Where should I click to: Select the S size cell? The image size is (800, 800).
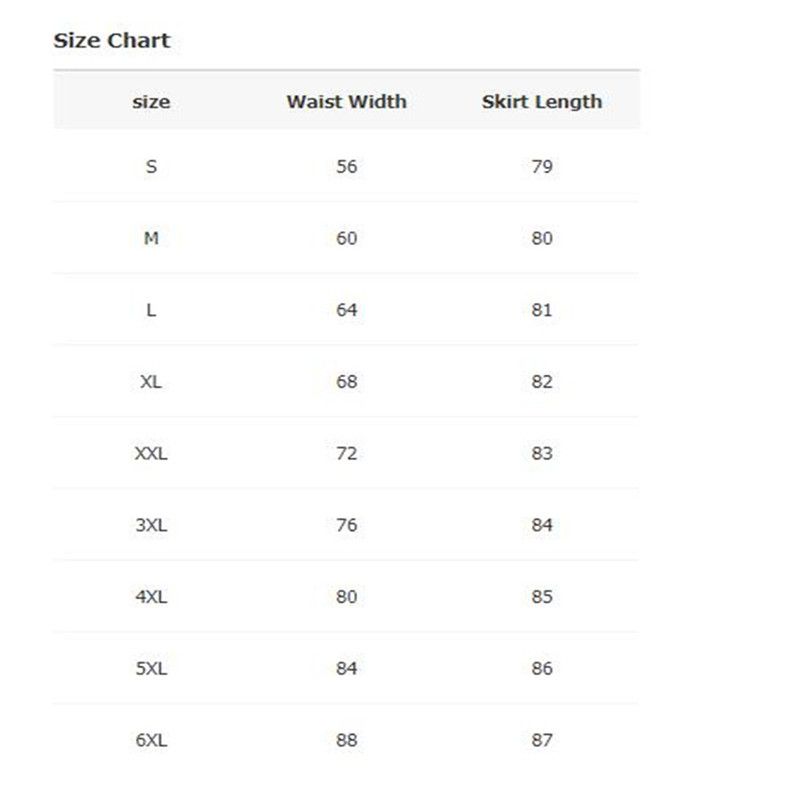(151, 167)
